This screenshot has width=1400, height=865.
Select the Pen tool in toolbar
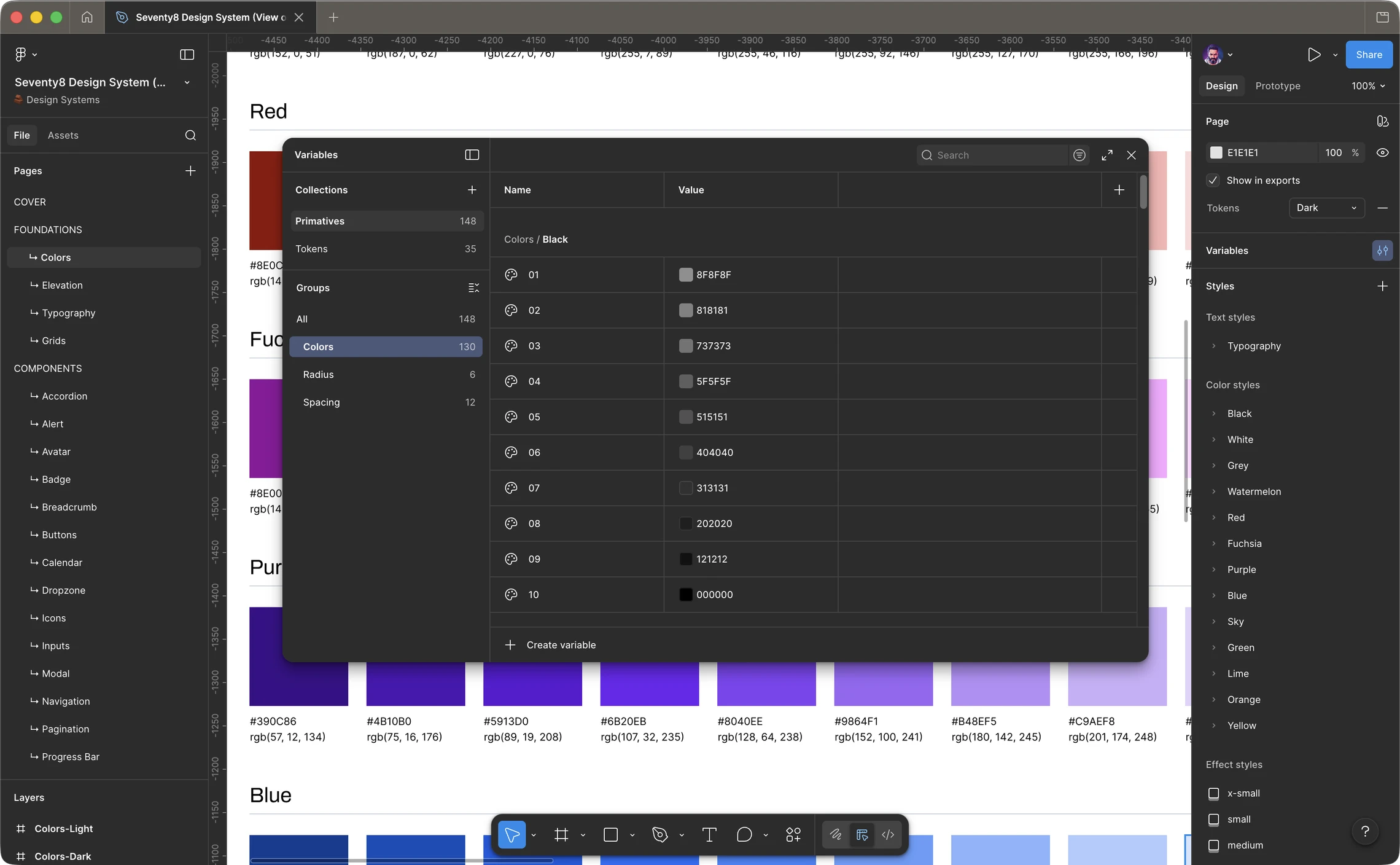660,834
